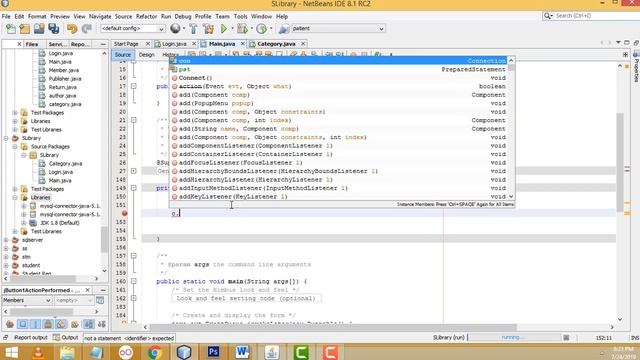The width and height of the screenshot is (640, 360).
Task: Switch to the Category.java editor tab
Action: click(276, 44)
